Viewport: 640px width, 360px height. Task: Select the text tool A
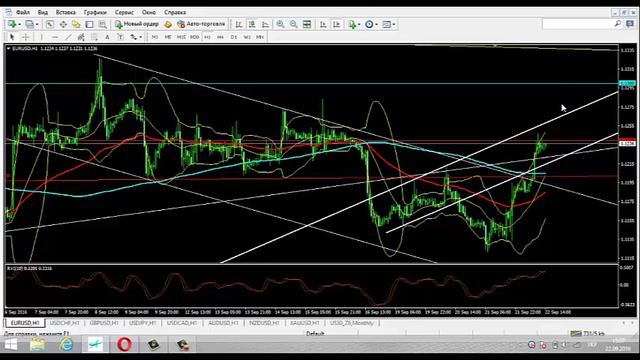[107, 37]
